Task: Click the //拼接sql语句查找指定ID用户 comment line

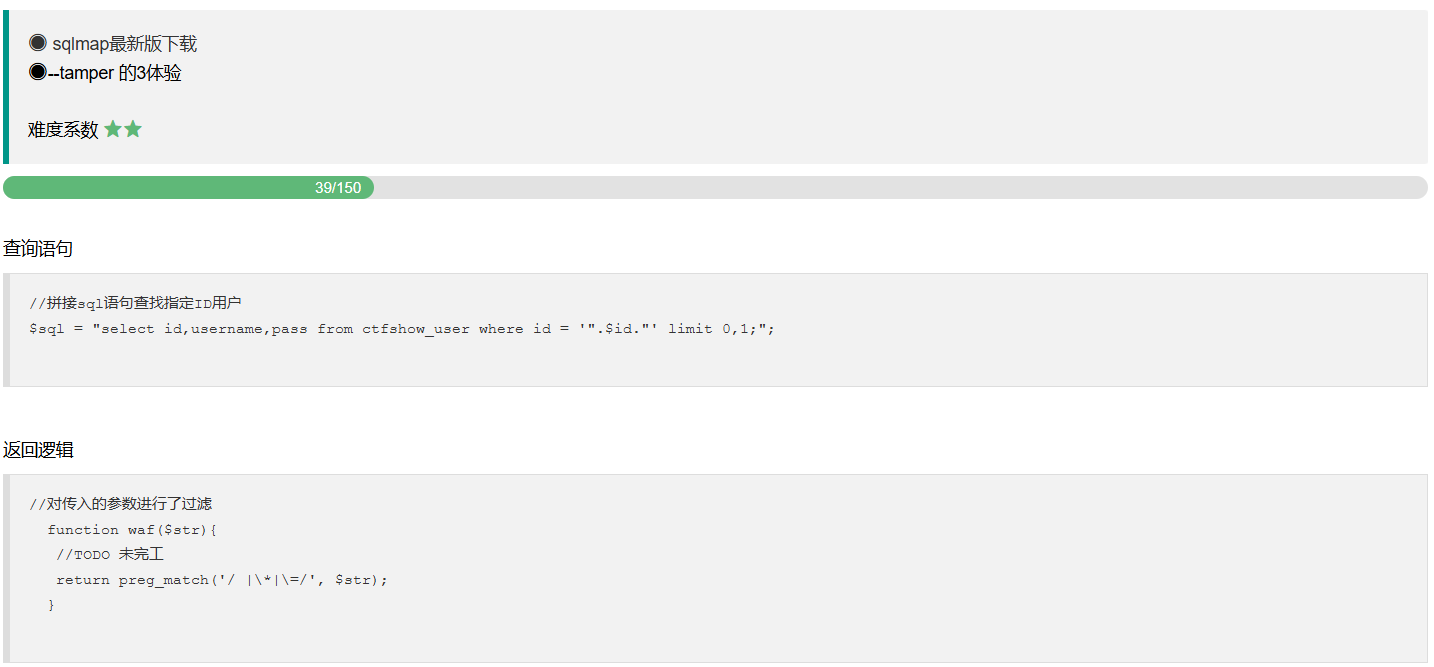Action: [135, 303]
